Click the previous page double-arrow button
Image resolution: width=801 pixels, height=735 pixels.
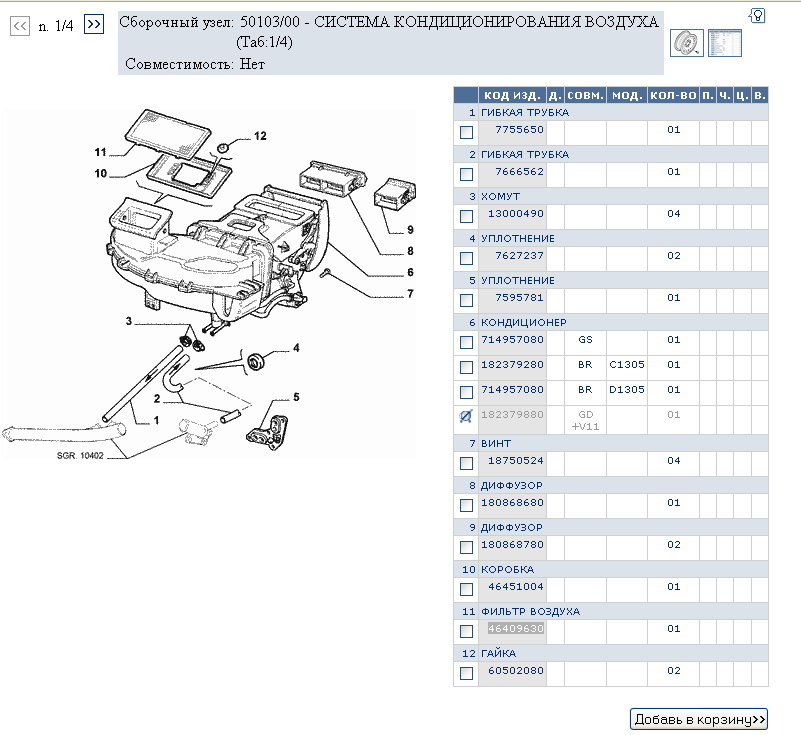[x=19, y=26]
